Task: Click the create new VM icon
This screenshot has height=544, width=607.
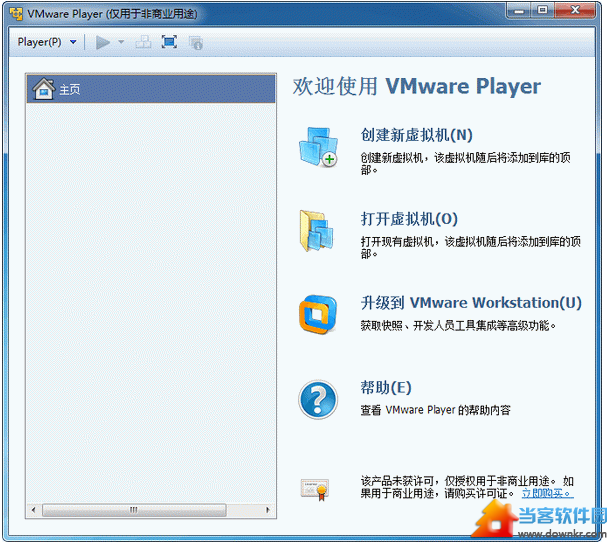Action: [318, 147]
